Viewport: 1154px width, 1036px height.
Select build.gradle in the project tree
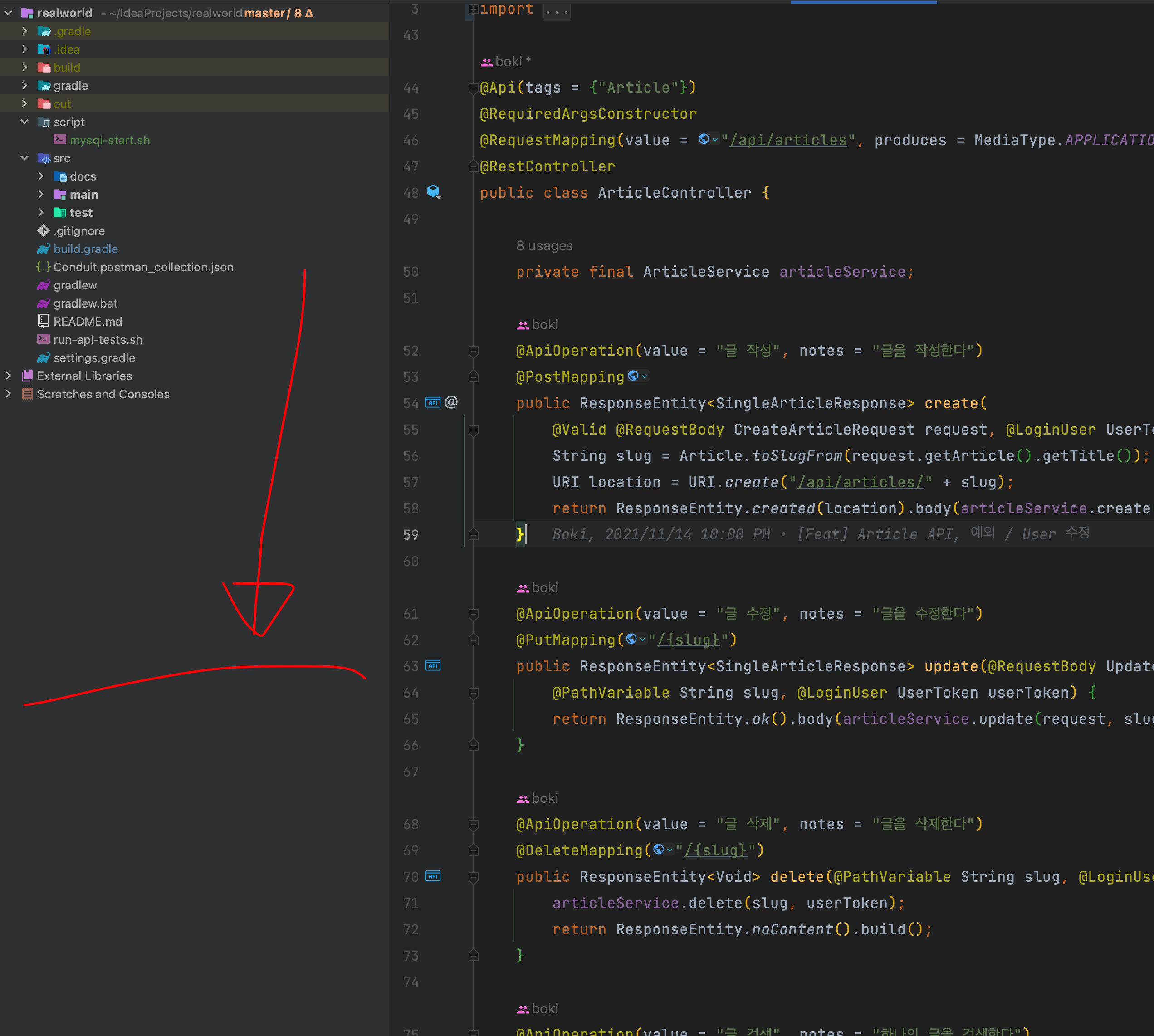click(85, 249)
